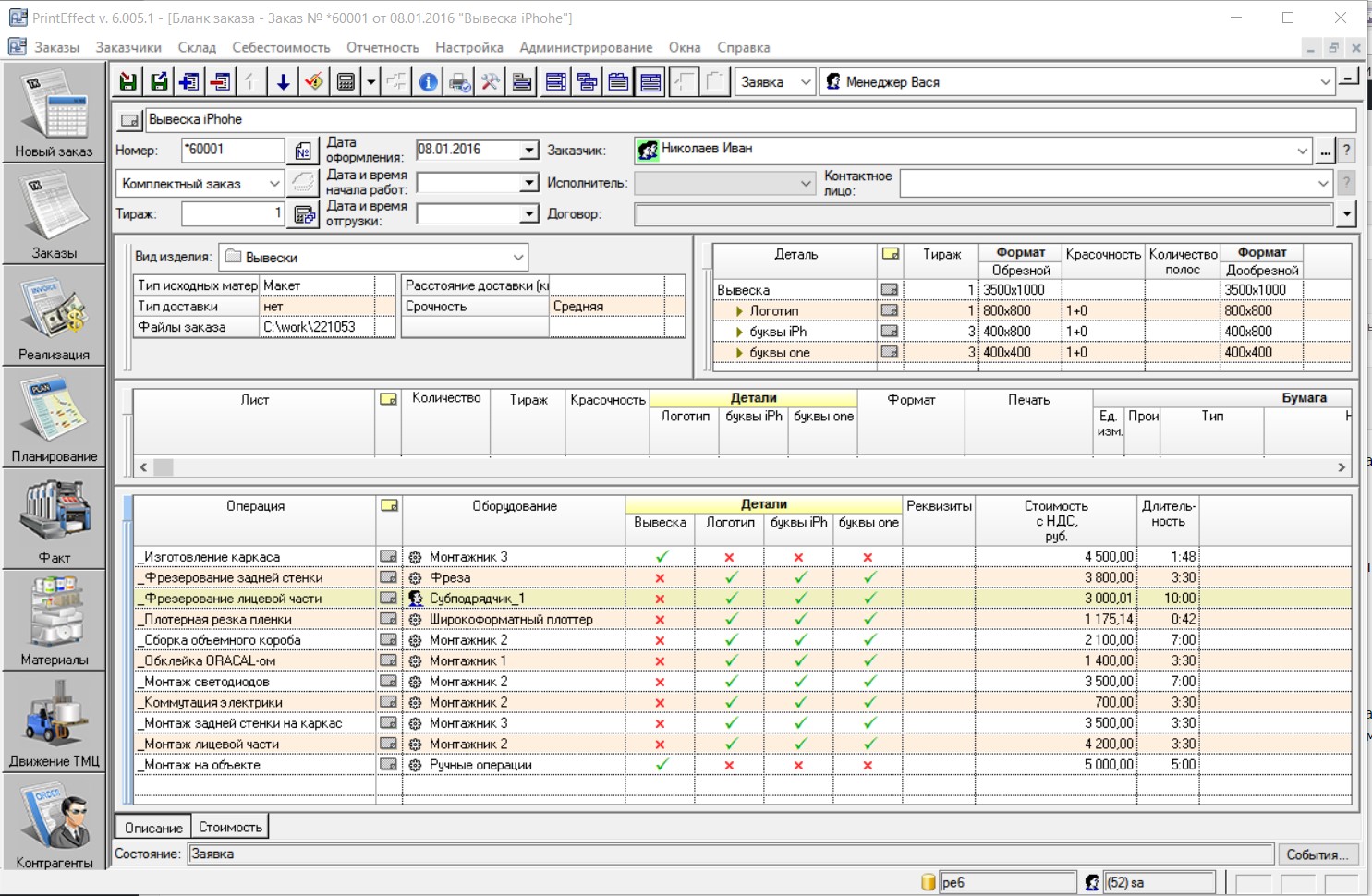Click the hammer and wrench tools icon

tap(491, 82)
